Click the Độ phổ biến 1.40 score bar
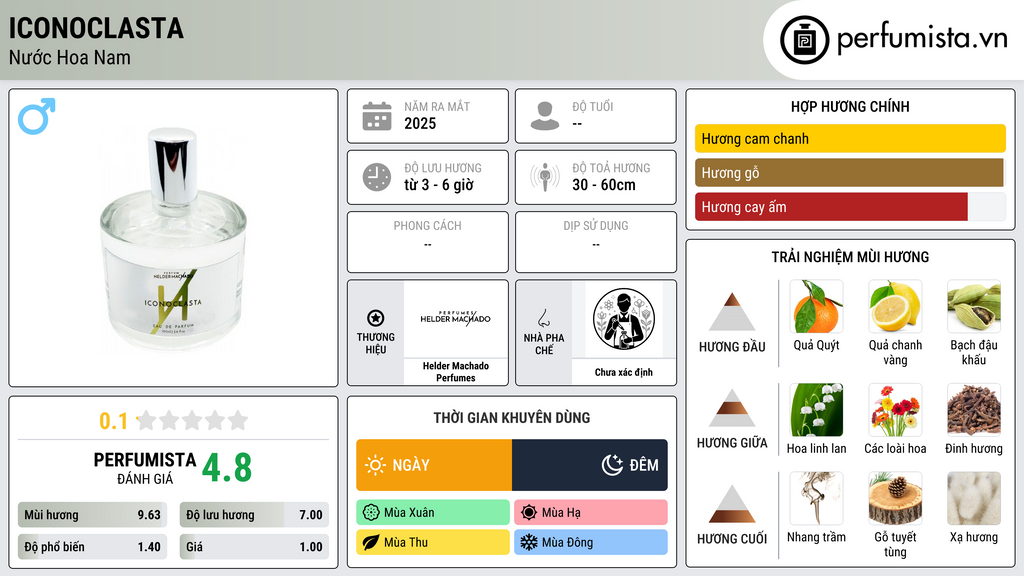1024x576 pixels. coord(93,547)
